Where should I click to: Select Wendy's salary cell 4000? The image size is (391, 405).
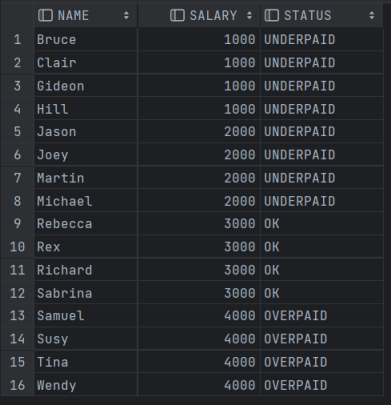(199, 385)
